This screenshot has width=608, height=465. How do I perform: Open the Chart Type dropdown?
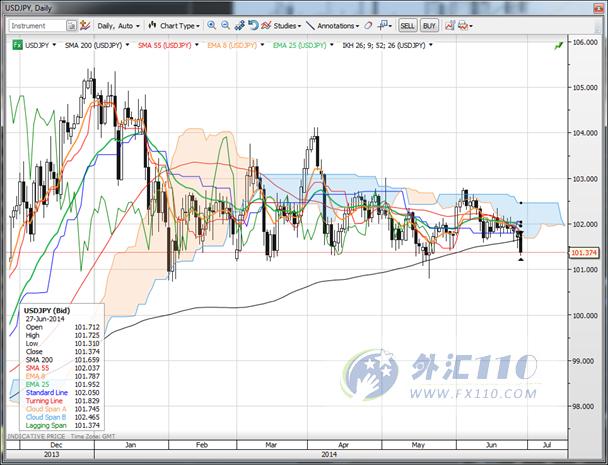[x=180, y=26]
